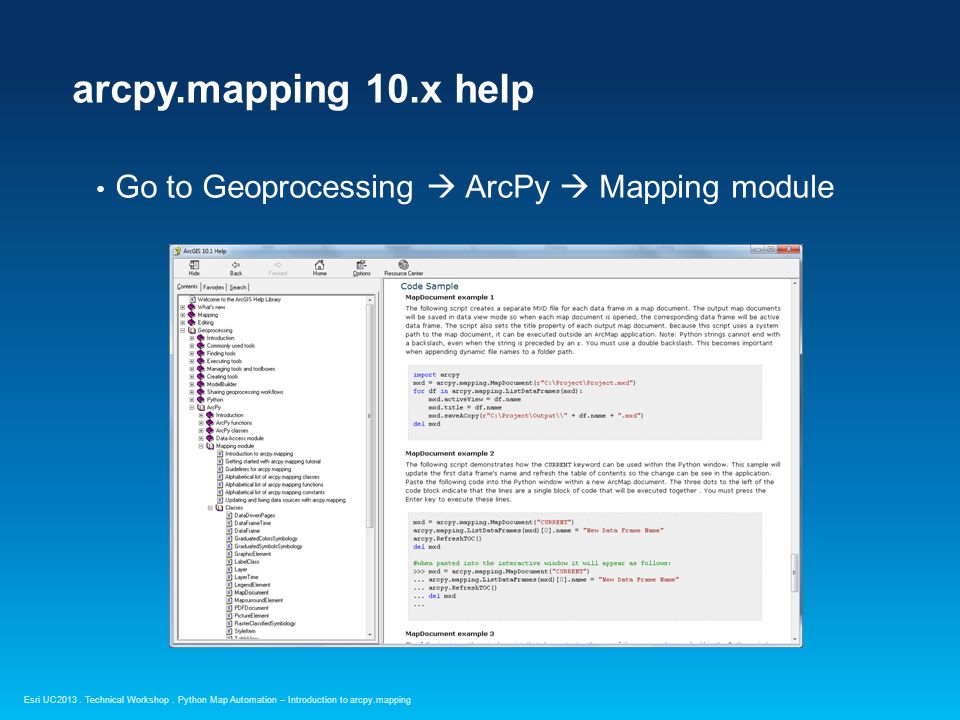Click the open book icon beside Classes
This screenshot has width=960, height=720.
coord(219,508)
